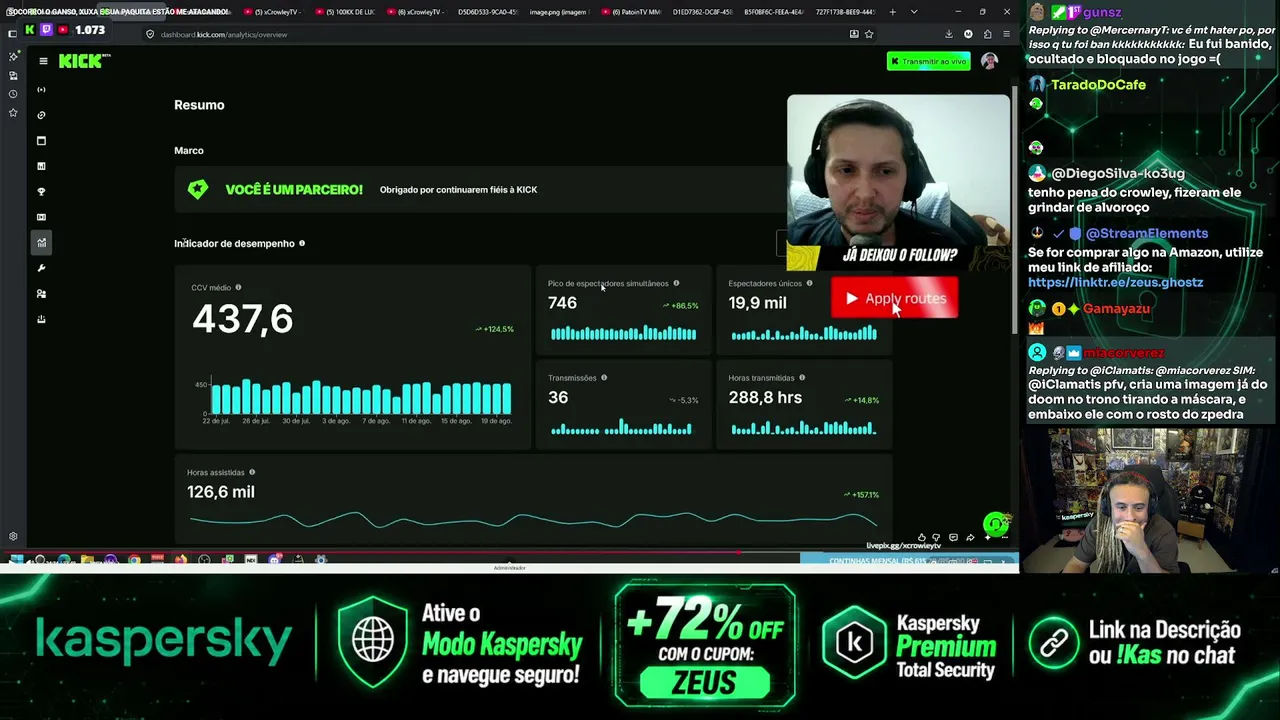Open the wrench settings sidebar icon
Screen dimensions: 1280x720
(41, 268)
